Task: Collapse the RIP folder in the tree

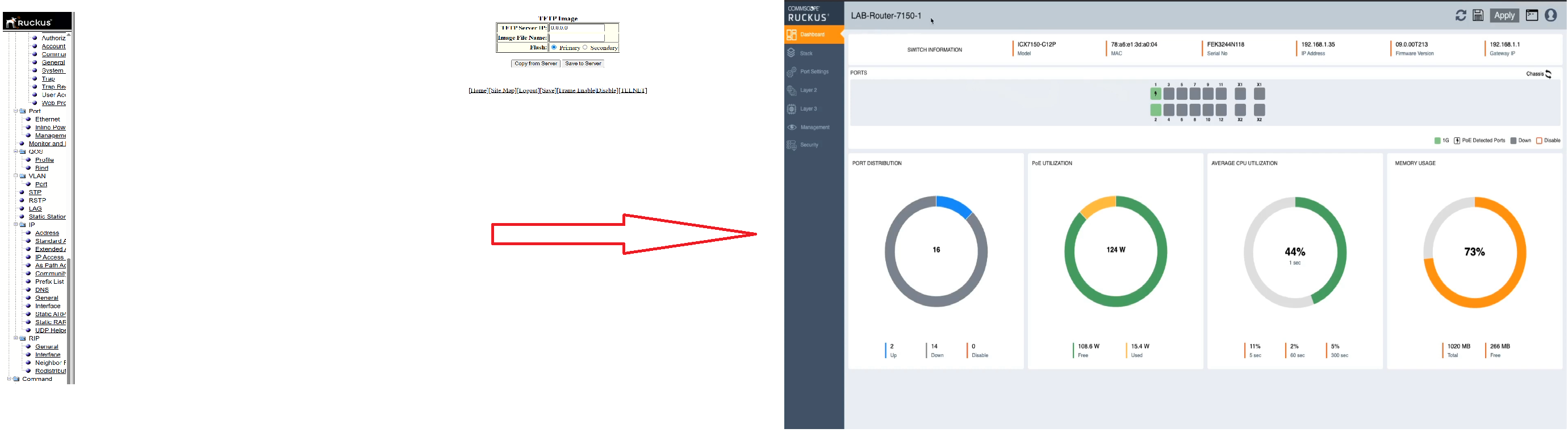Action: point(16,338)
